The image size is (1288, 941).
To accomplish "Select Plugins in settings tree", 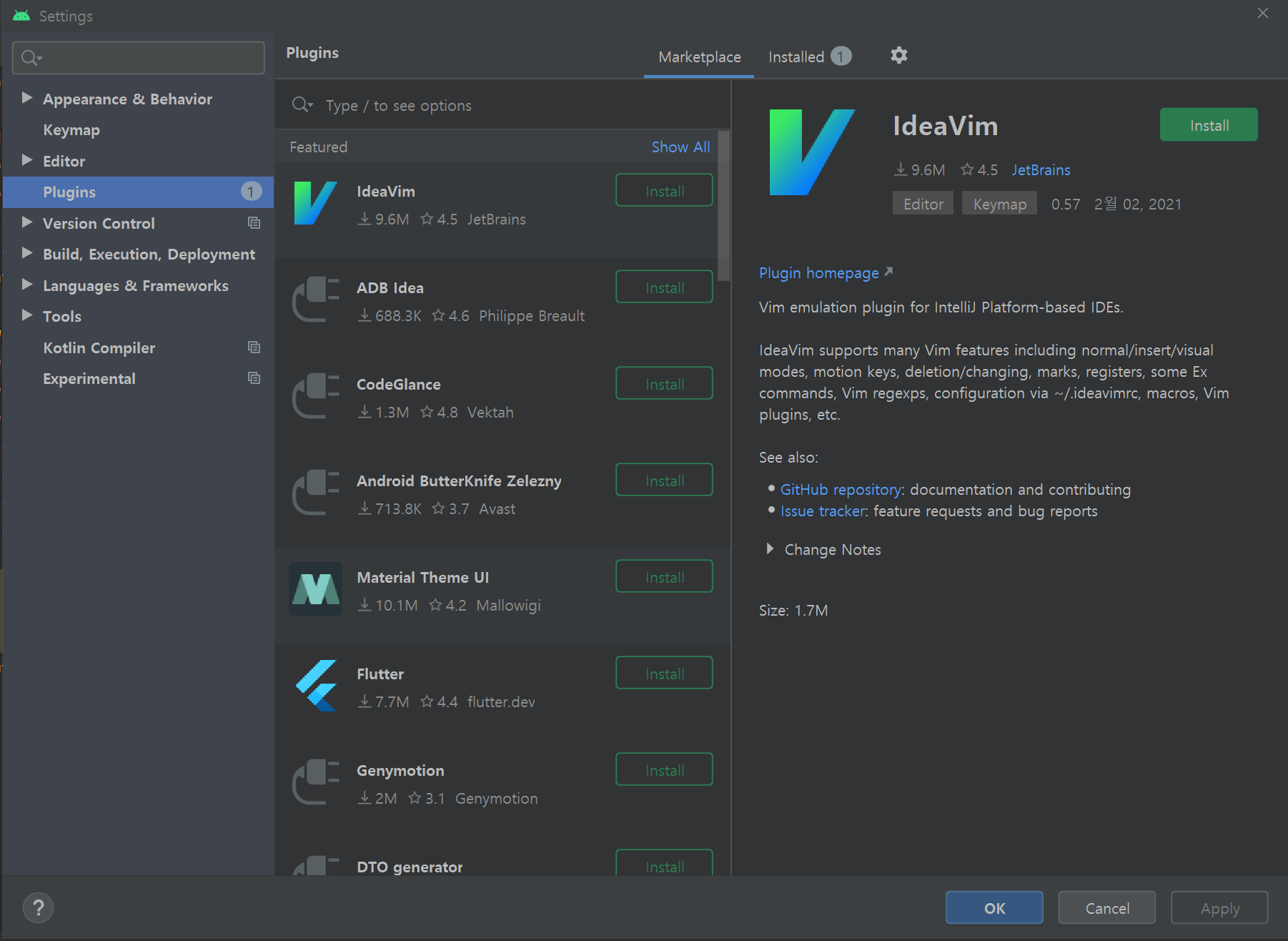I will pos(139,192).
